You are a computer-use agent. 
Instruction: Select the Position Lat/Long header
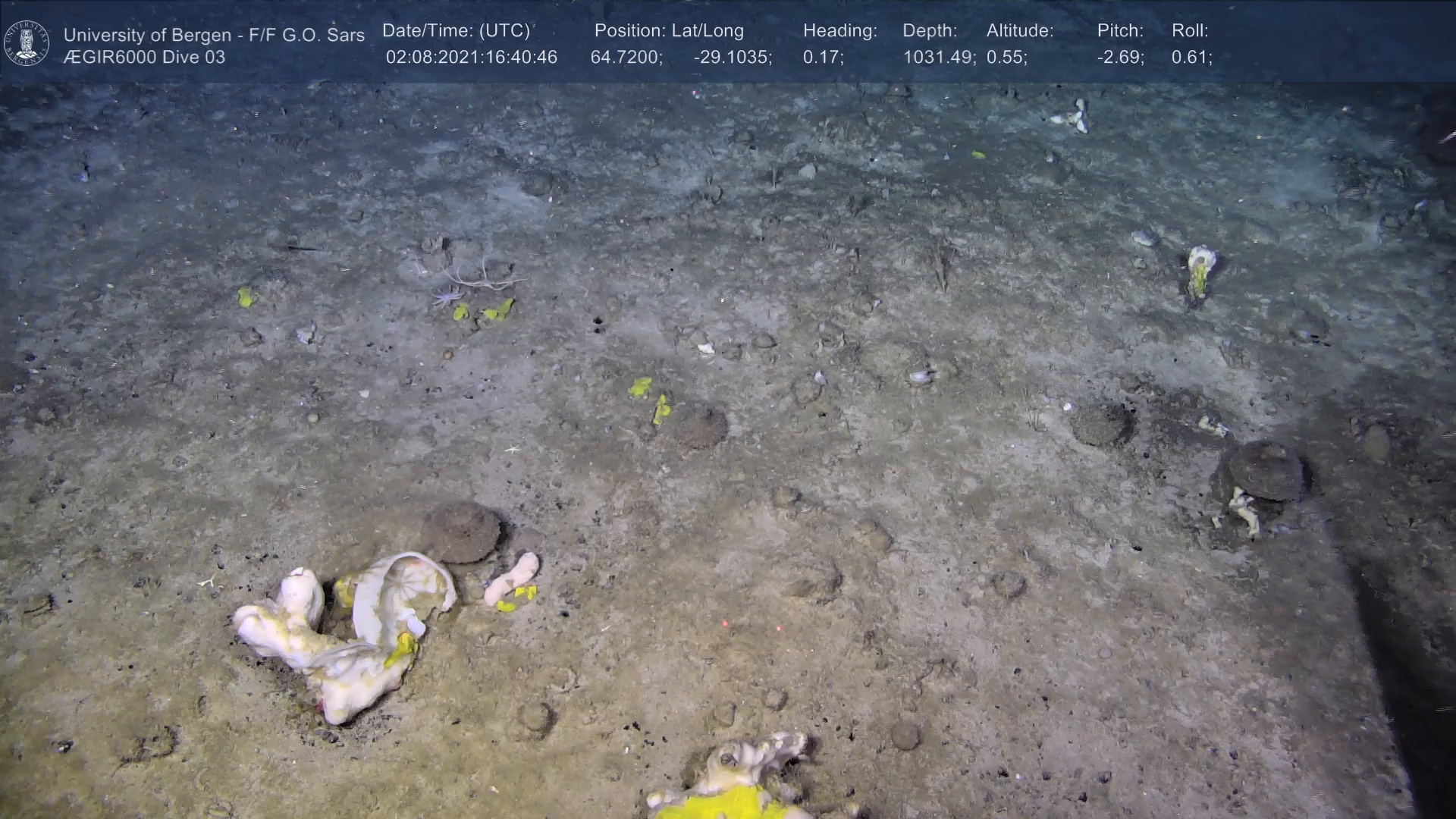tap(669, 31)
